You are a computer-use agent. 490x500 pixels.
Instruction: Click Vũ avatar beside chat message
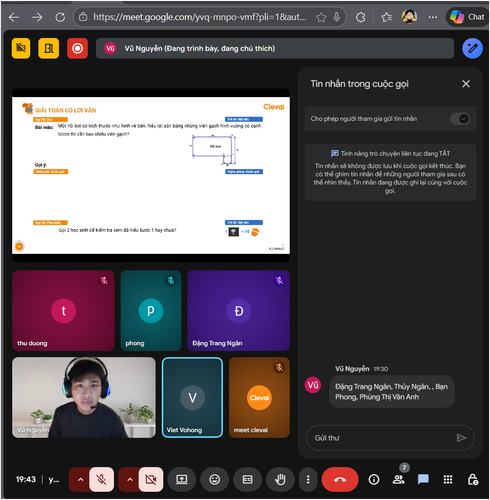pos(313,385)
